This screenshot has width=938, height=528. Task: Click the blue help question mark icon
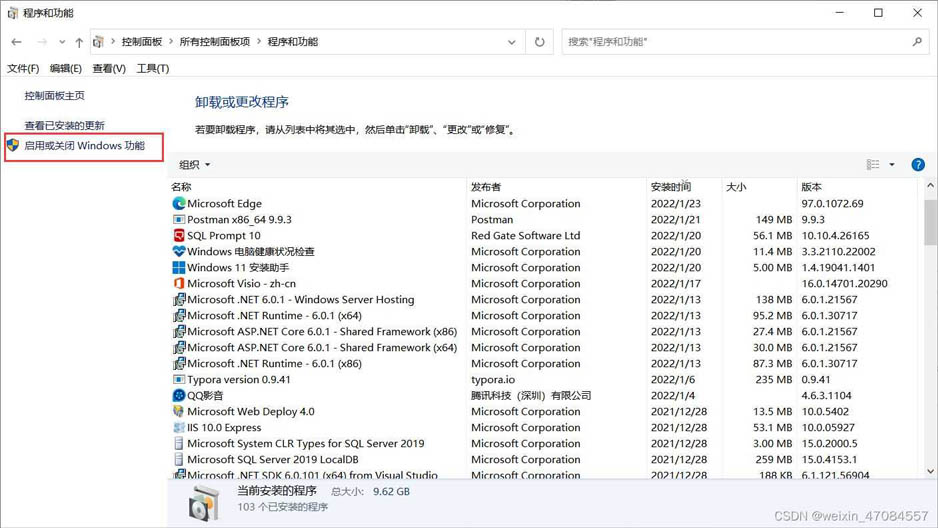tap(917, 165)
